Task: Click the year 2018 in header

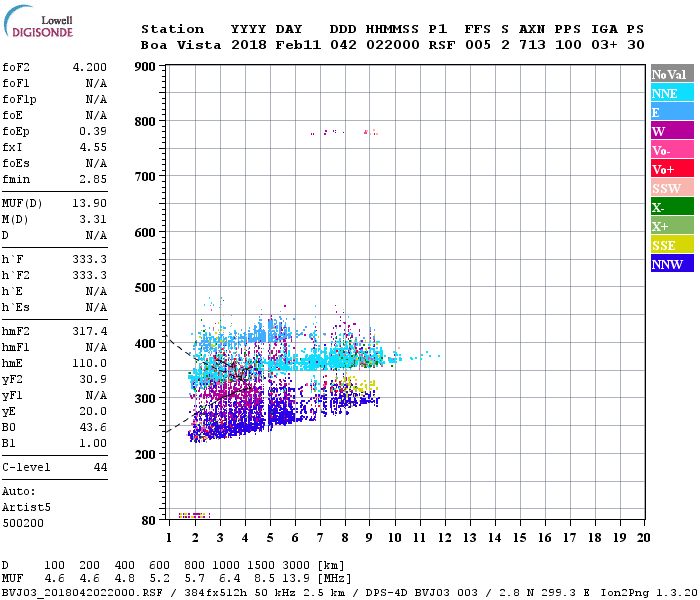Action: [249, 45]
